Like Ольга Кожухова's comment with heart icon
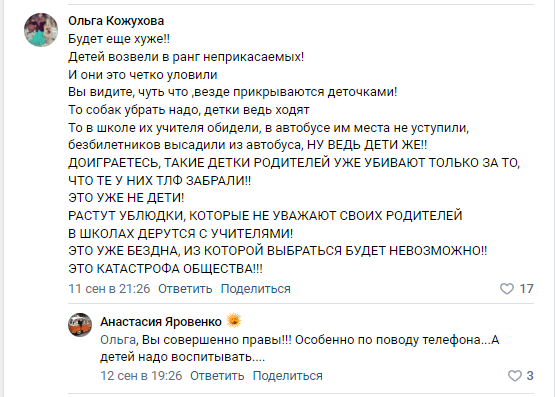The width and height of the screenshot is (555, 397). pyautogui.click(x=507, y=289)
